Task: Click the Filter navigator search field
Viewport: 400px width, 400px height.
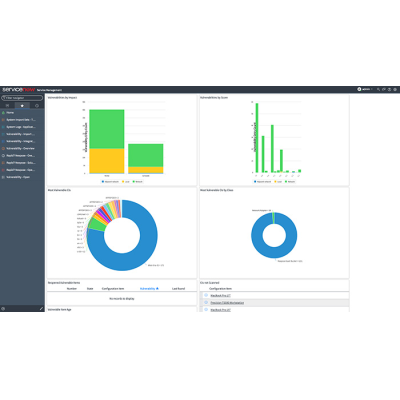Action: [22, 98]
